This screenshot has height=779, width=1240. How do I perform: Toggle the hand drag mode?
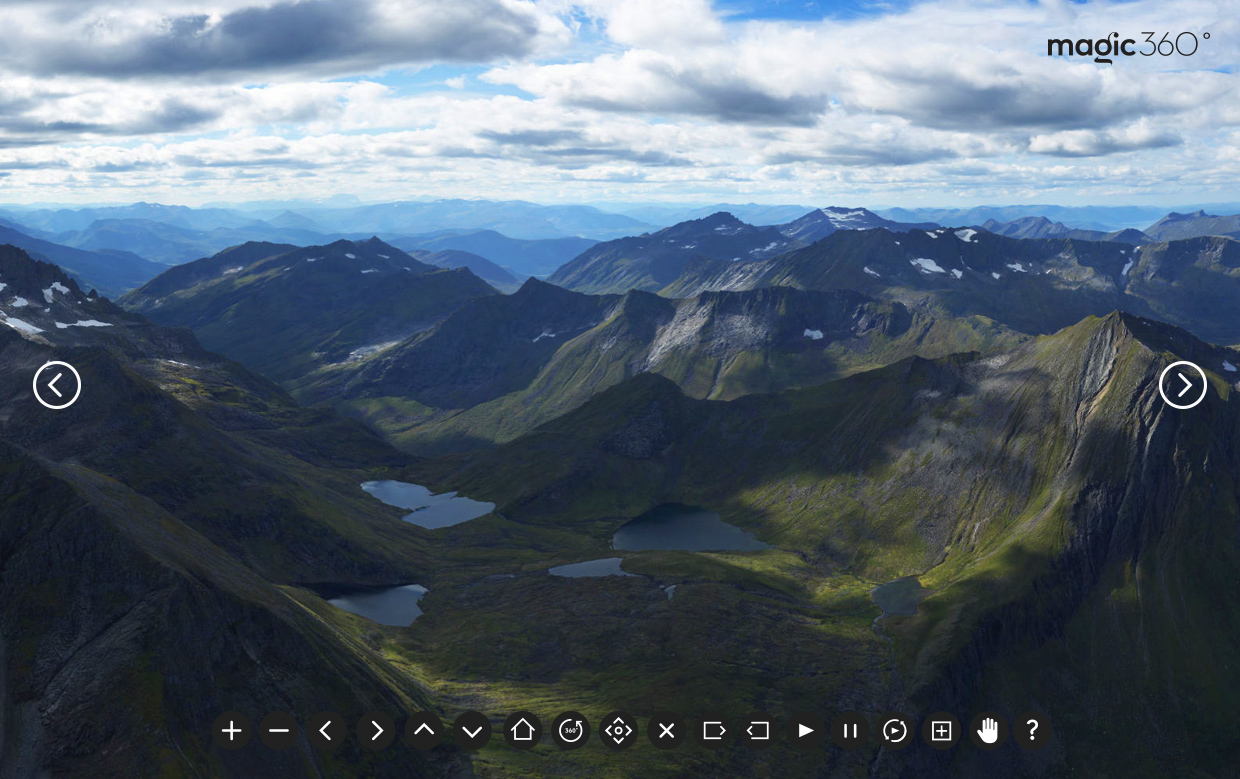988,731
